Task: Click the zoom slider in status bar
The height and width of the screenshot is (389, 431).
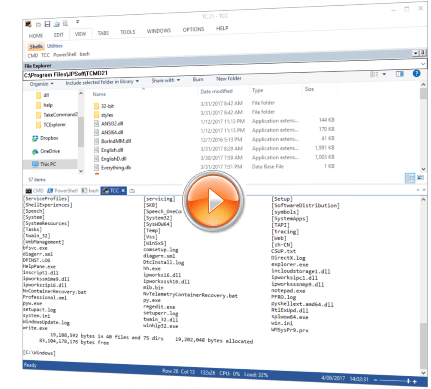Action: point(394,380)
